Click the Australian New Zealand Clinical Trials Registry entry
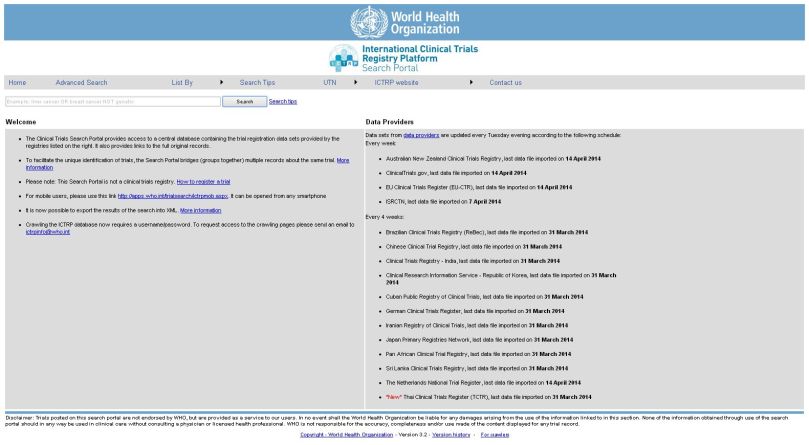The width and height of the screenshot is (809, 445). (x=493, y=159)
